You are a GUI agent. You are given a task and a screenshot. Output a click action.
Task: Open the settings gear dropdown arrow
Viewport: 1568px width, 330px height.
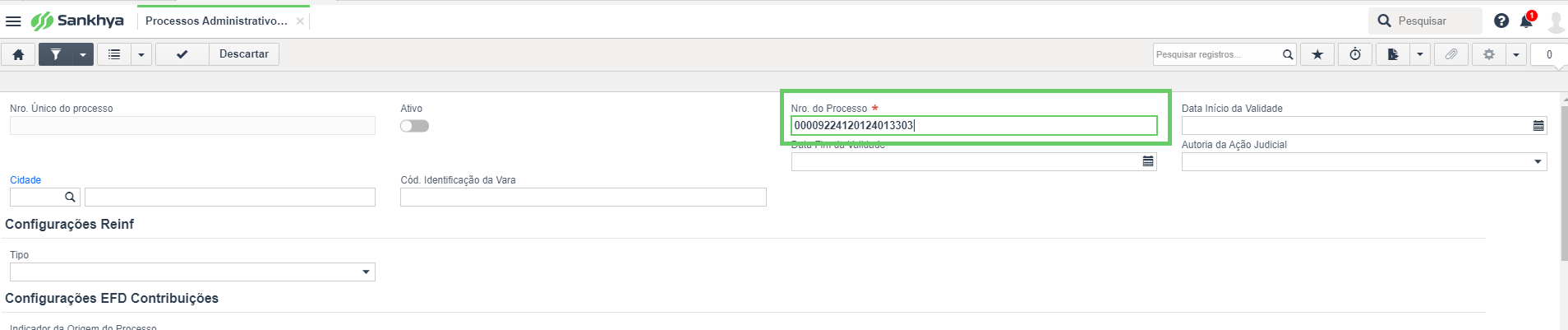click(x=1516, y=54)
